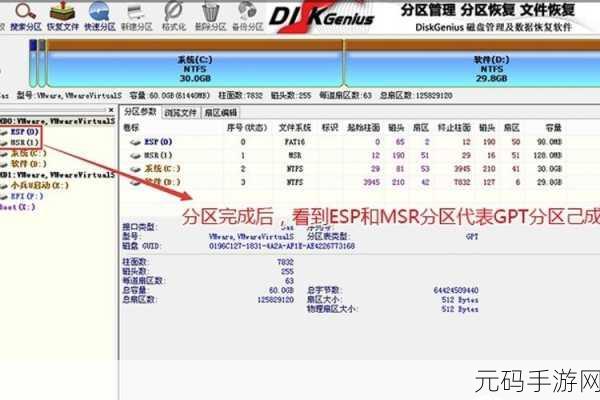Open the 恢复文件 file recovery tool
600x400 pixels.
pyautogui.click(x=63, y=17)
